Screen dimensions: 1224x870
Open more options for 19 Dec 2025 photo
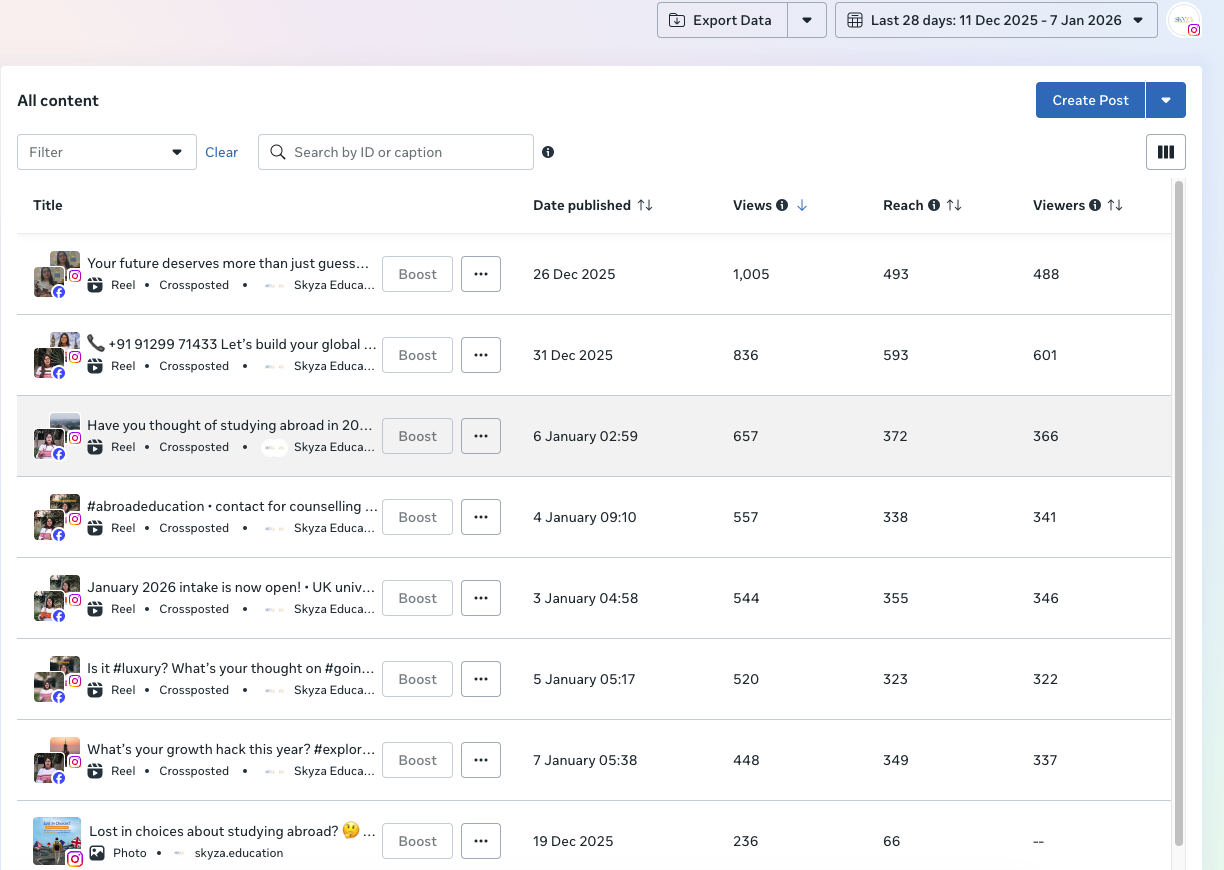[481, 841]
